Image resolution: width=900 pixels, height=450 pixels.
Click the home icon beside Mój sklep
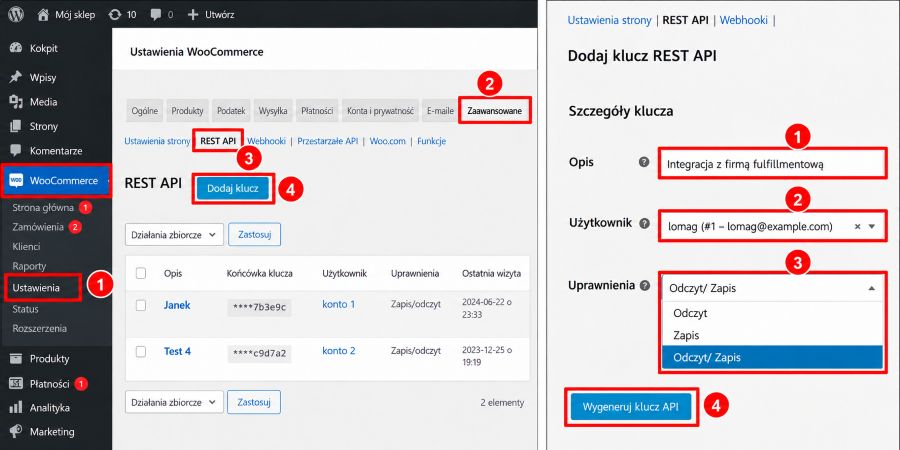43,14
